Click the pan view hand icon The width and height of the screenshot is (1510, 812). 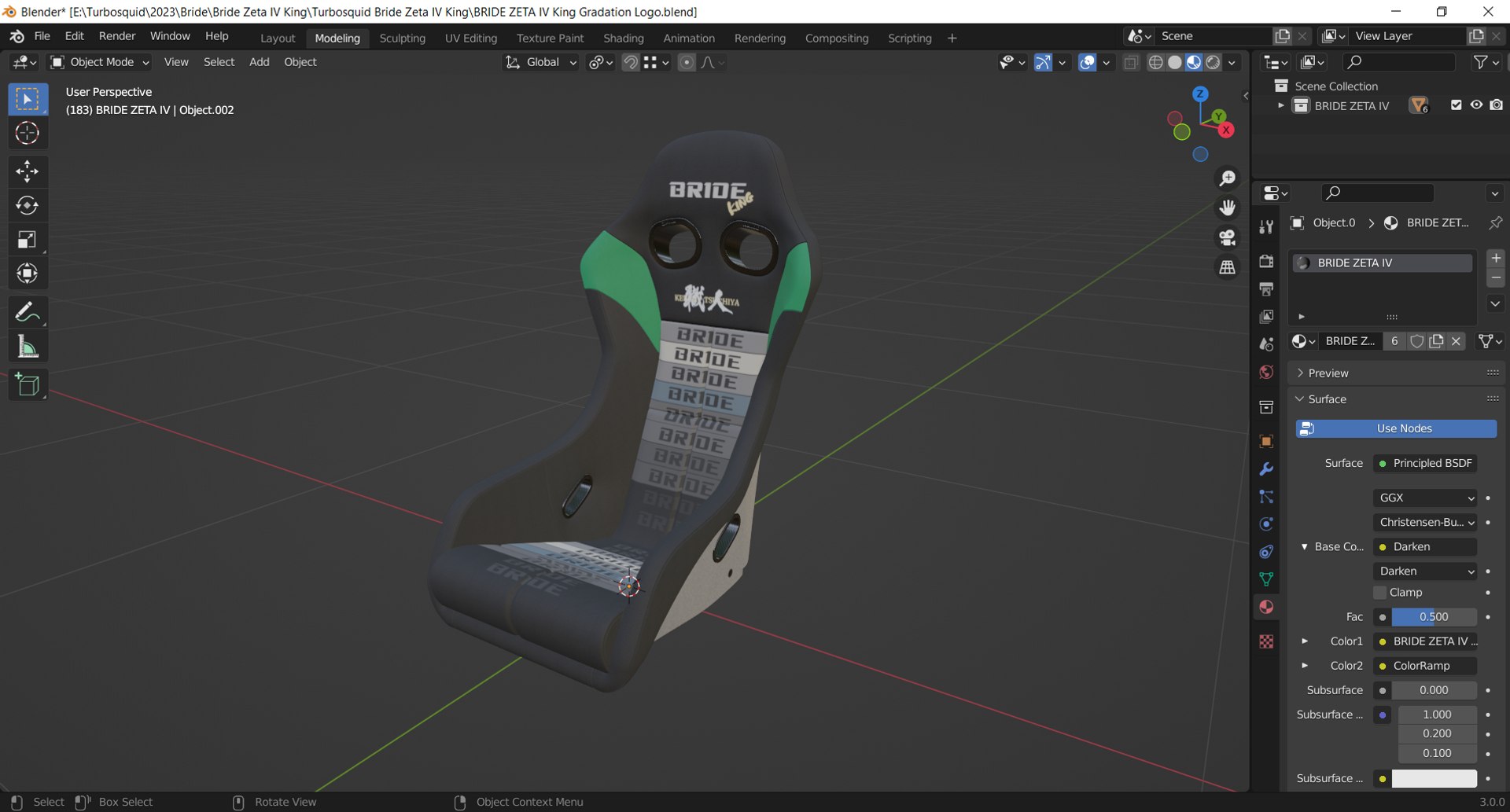(x=1227, y=208)
